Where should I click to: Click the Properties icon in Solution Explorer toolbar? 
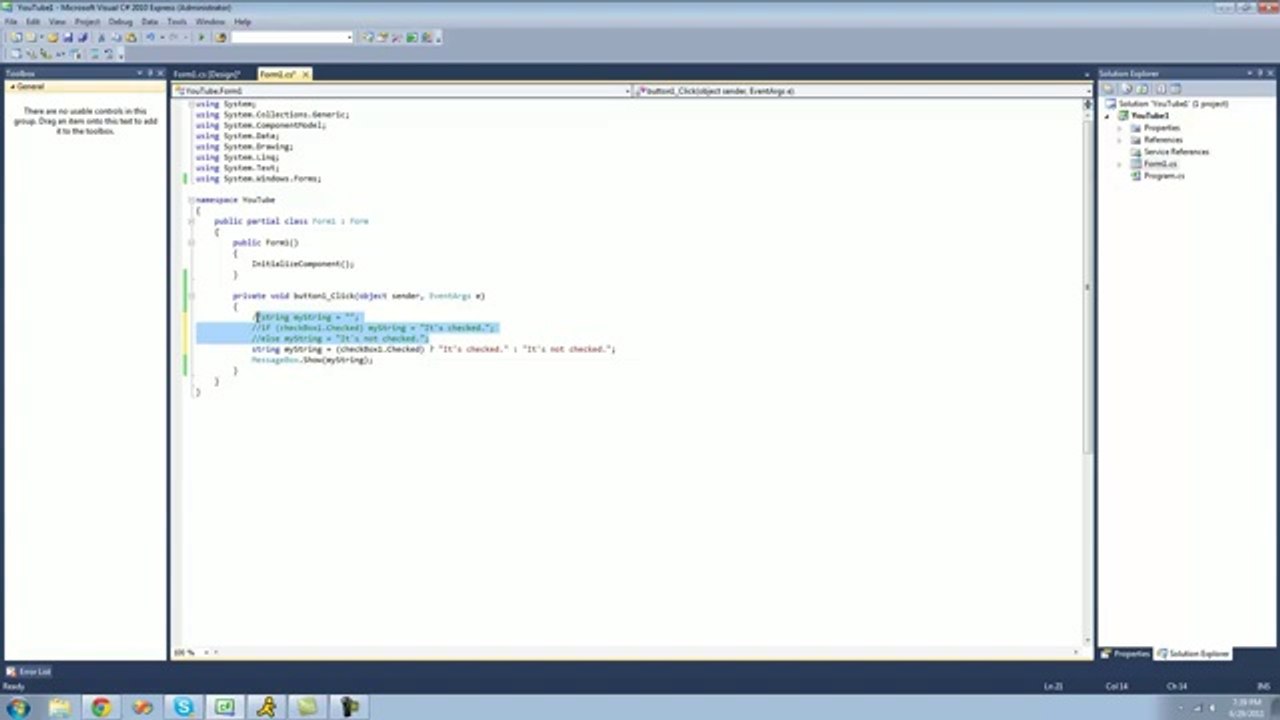click(x=1108, y=88)
